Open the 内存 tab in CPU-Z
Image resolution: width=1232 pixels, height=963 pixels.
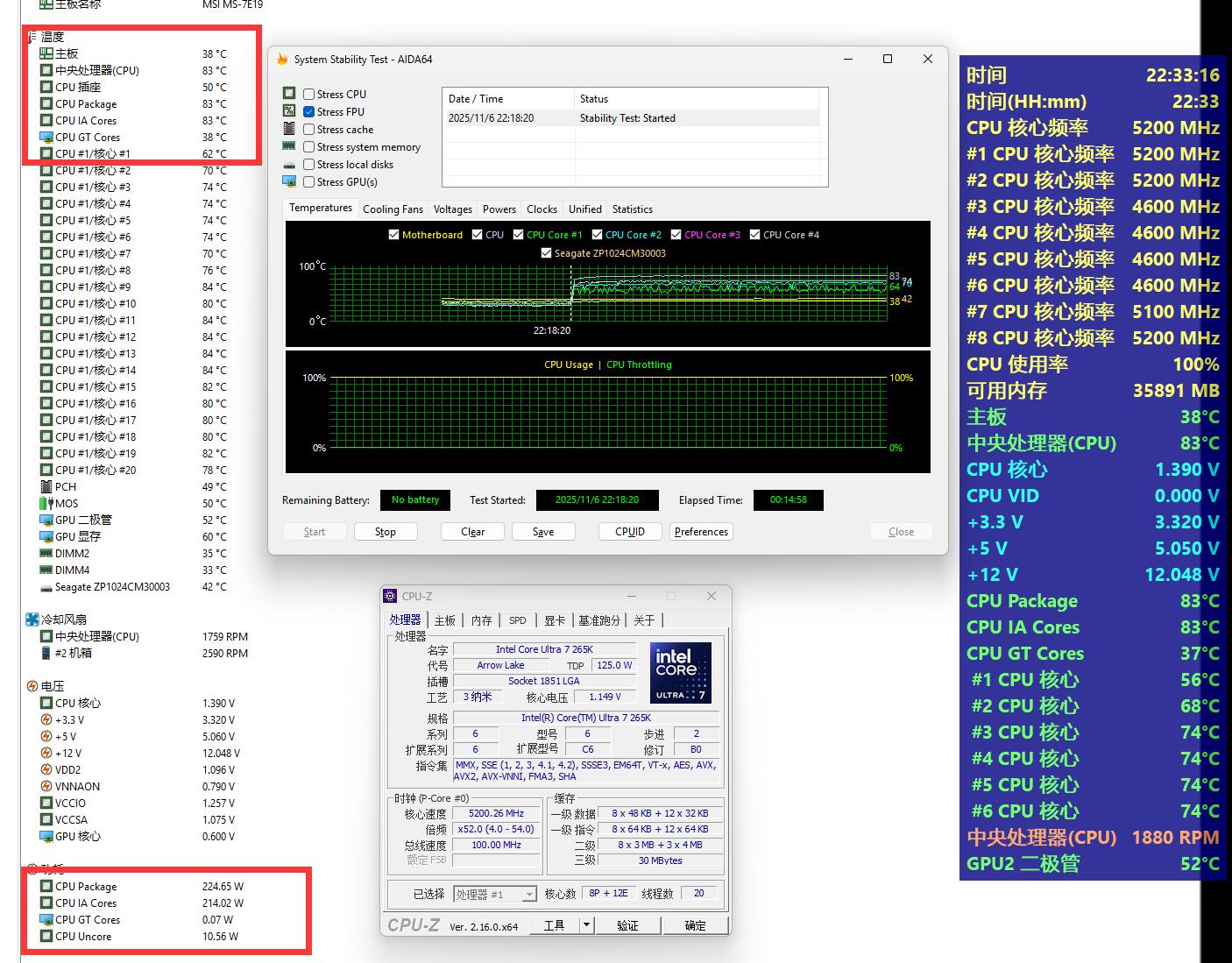coord(481,620)
